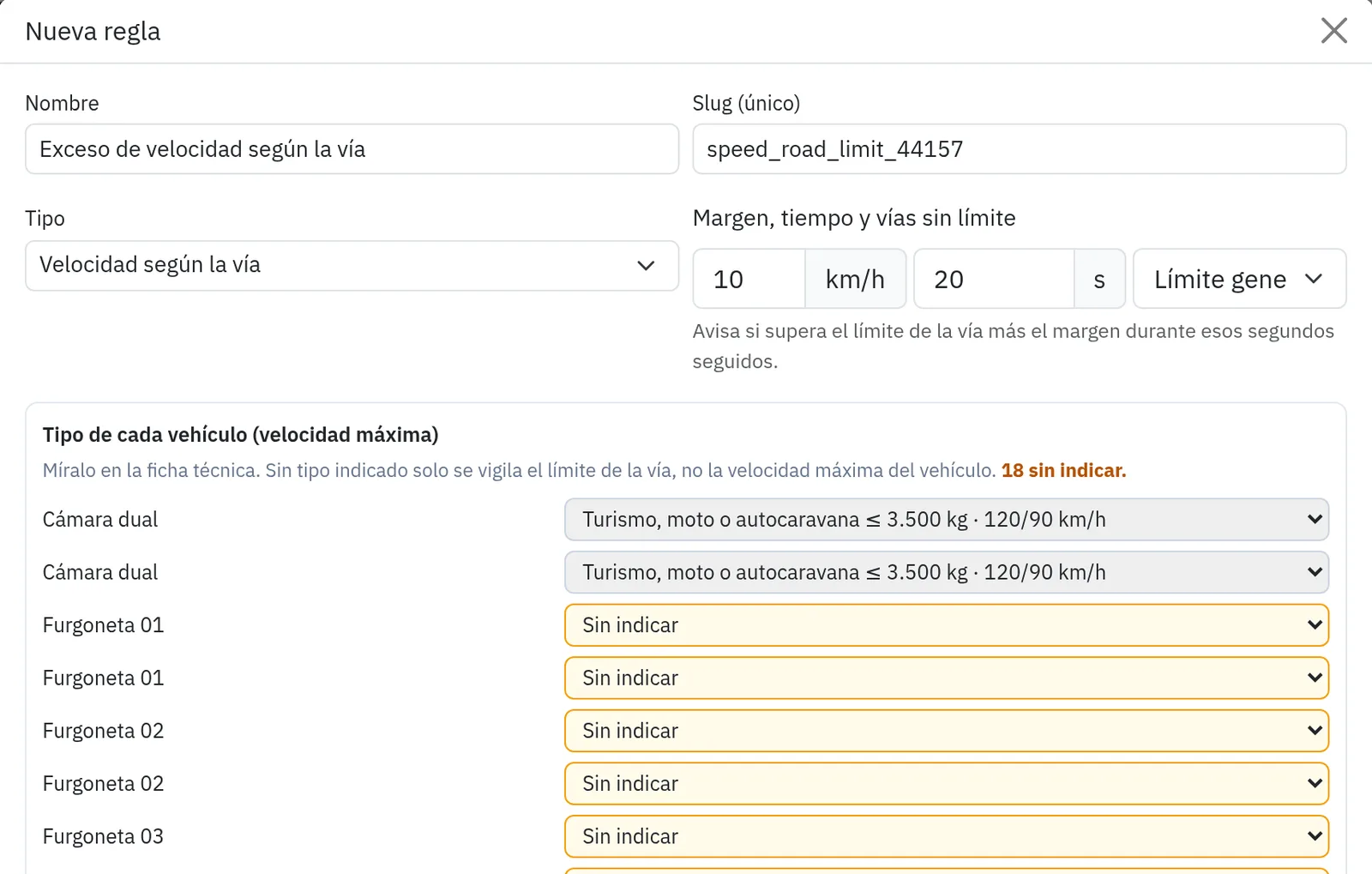Click the 18 sin indicar warning text
The image size is (1372, 874).
coord(1063,471)
